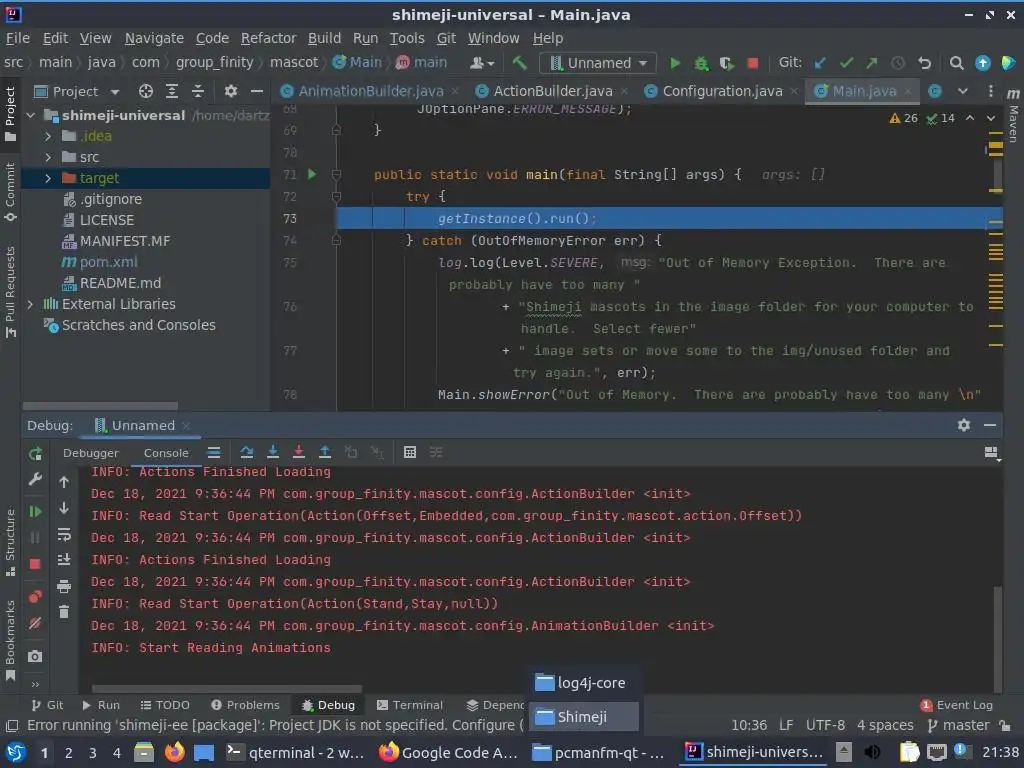Run 'Unnamed' with the green play icon
Image resolution: width=1024 pixels, height=768 pixels.
pos(675,63)
